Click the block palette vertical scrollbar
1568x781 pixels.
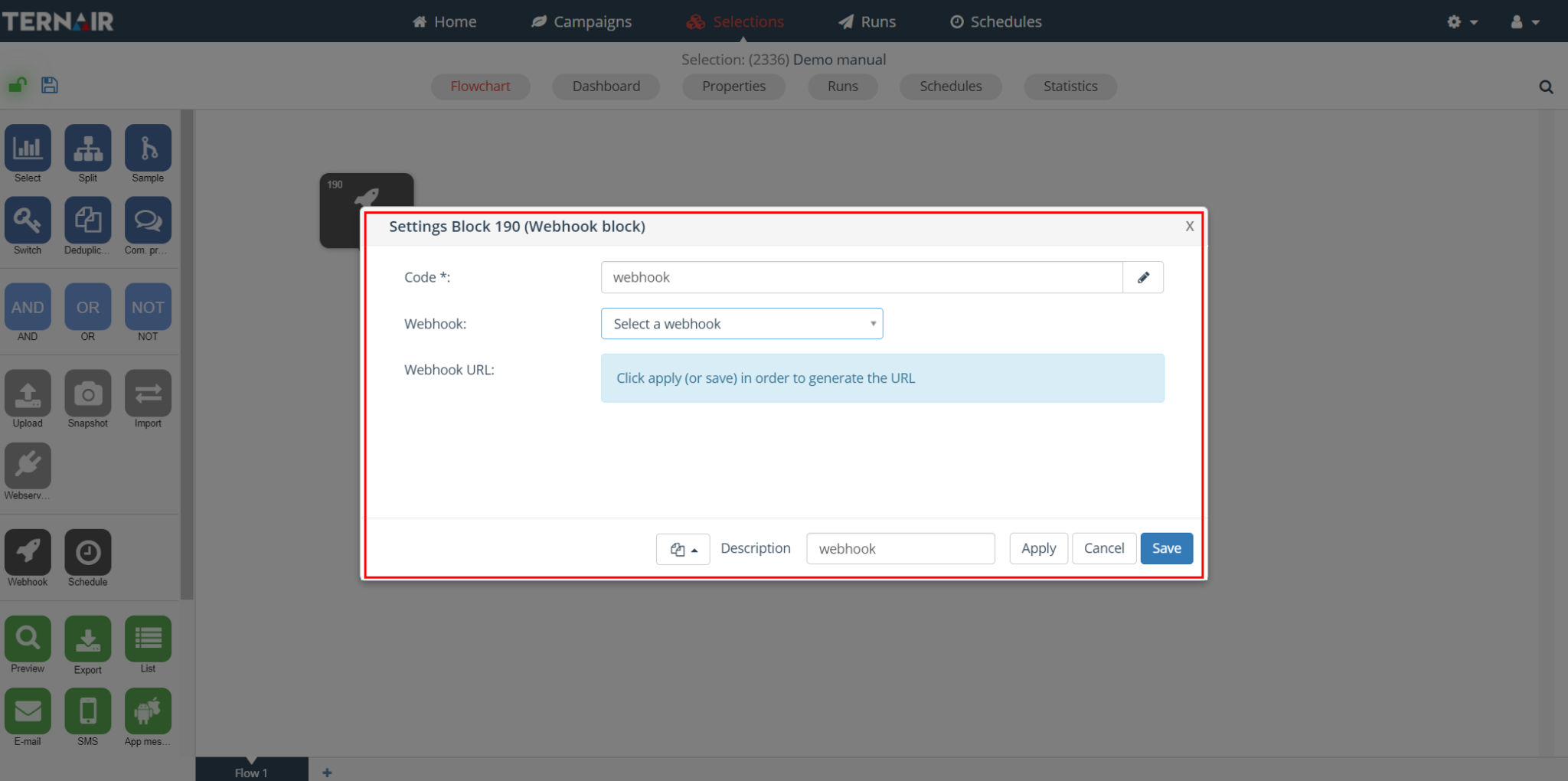[x=187, y=355]
